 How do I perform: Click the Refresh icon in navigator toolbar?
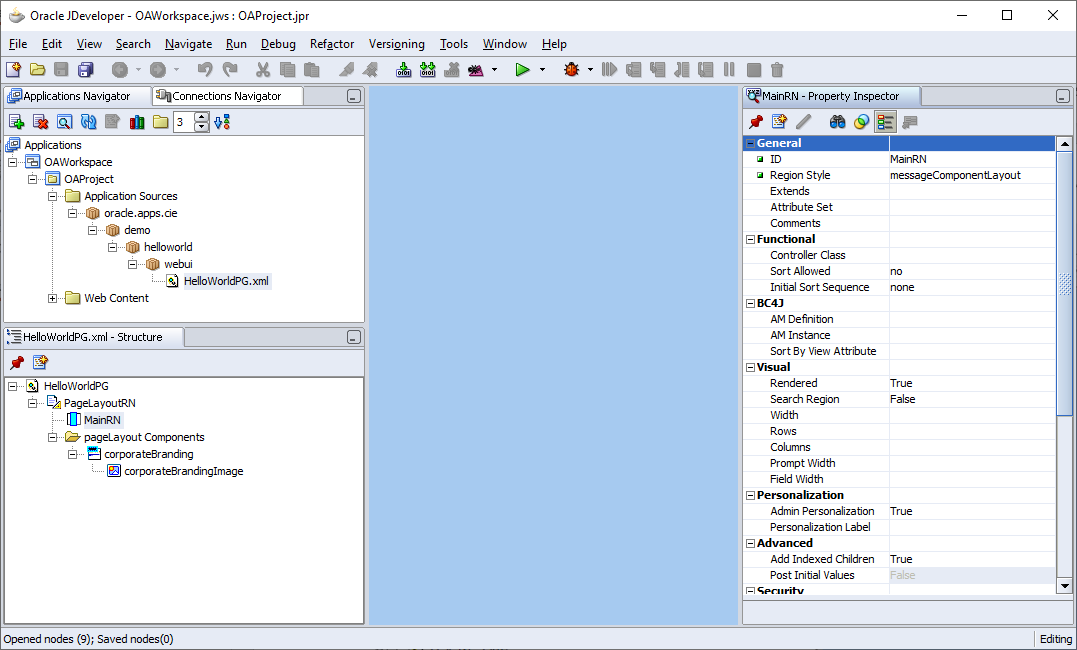click(x=89, y=122)
